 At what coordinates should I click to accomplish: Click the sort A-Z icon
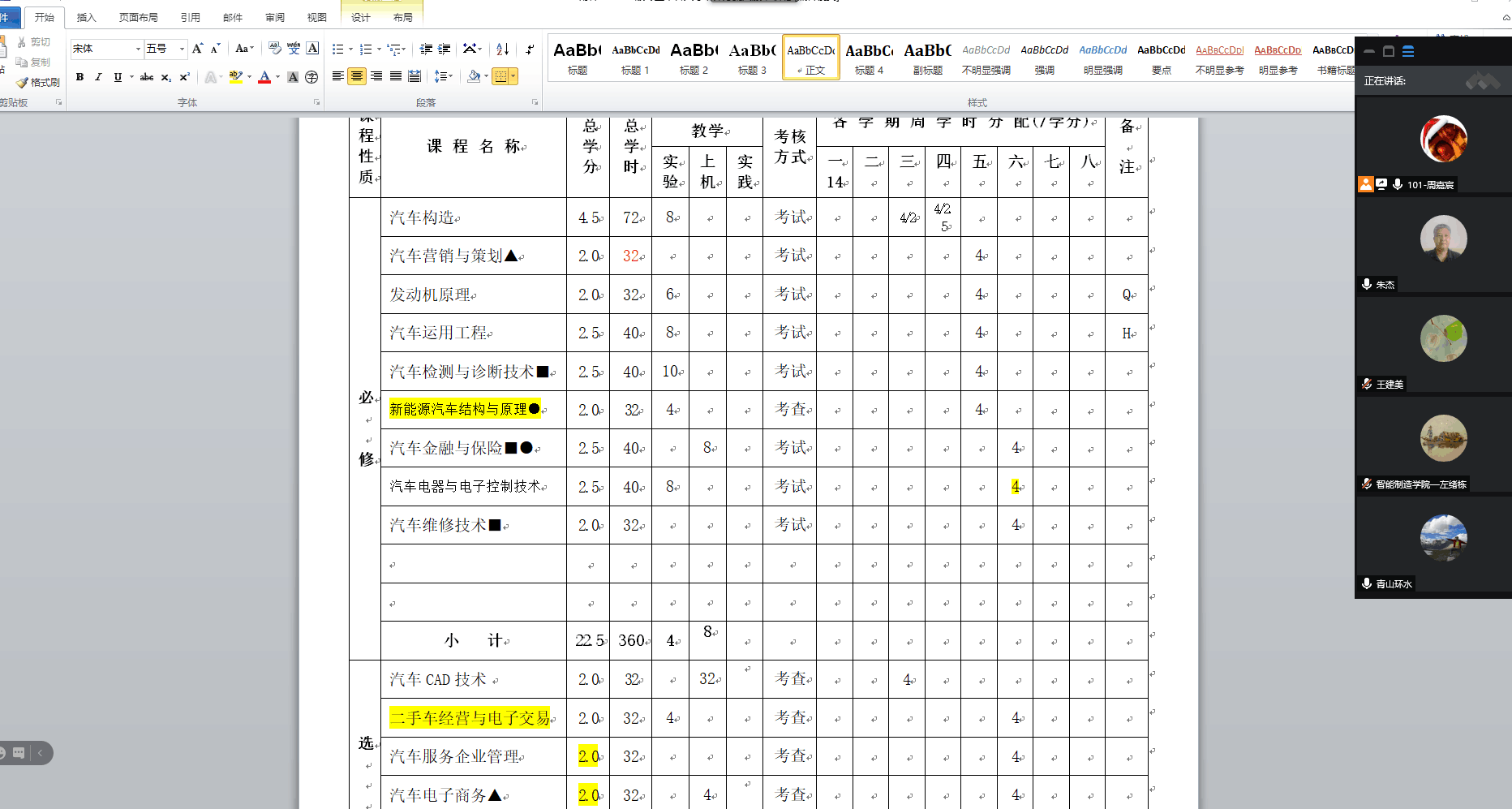coord(502,49)
